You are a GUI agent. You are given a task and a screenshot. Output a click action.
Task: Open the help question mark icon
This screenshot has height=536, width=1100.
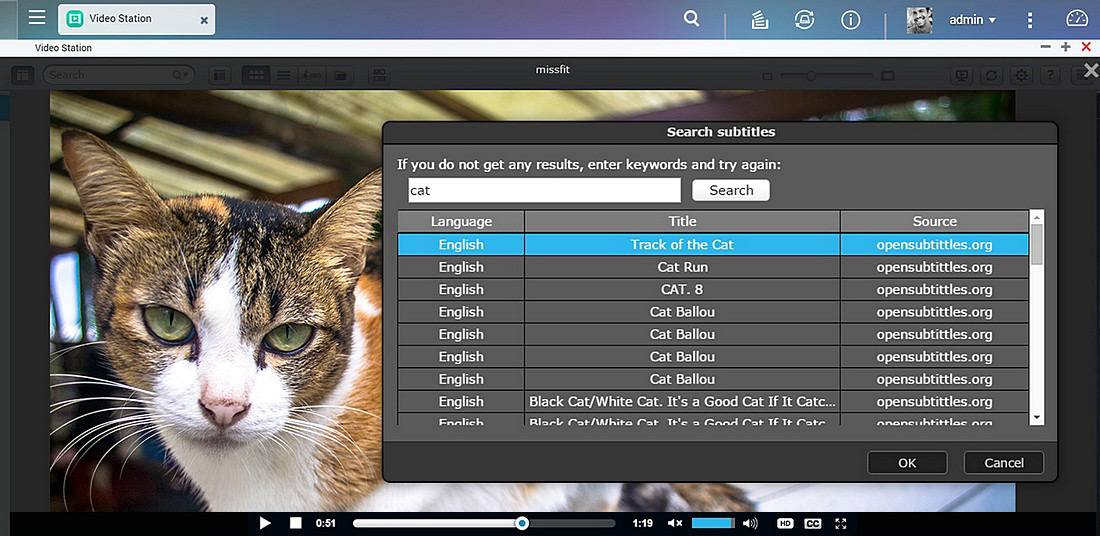tap(1050, 75)
